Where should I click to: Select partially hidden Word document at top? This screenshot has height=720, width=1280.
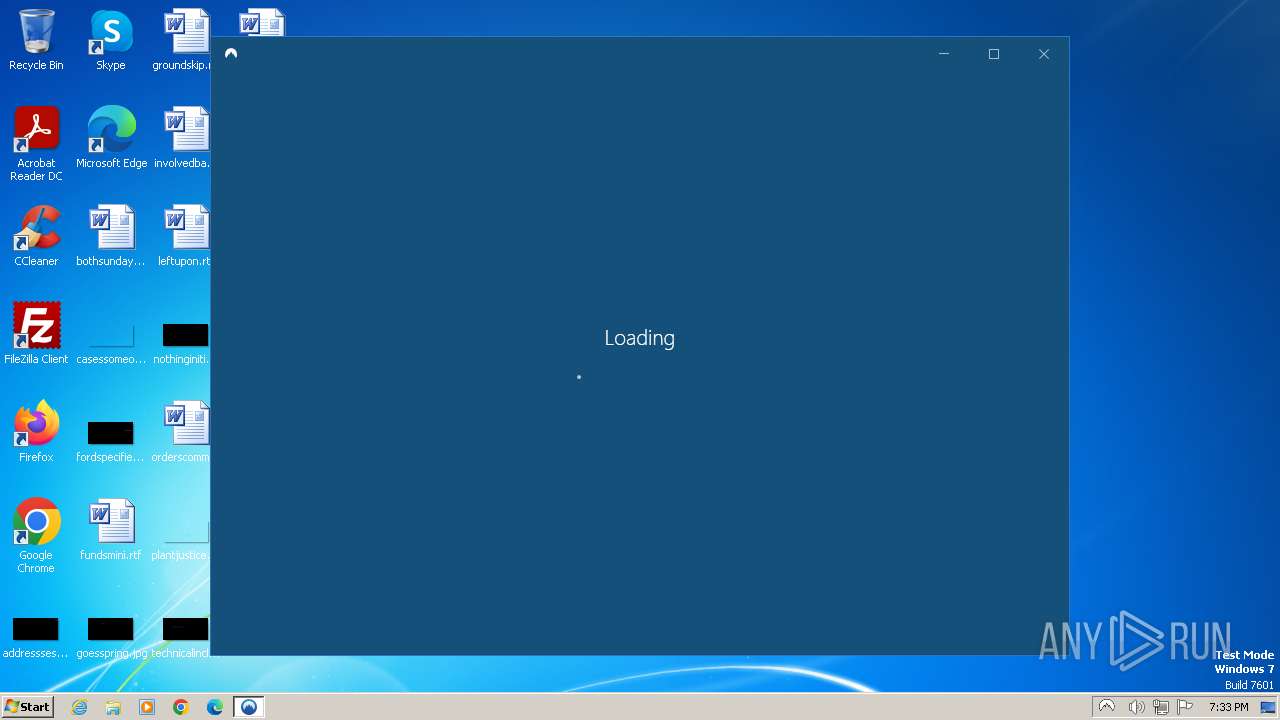262,23
